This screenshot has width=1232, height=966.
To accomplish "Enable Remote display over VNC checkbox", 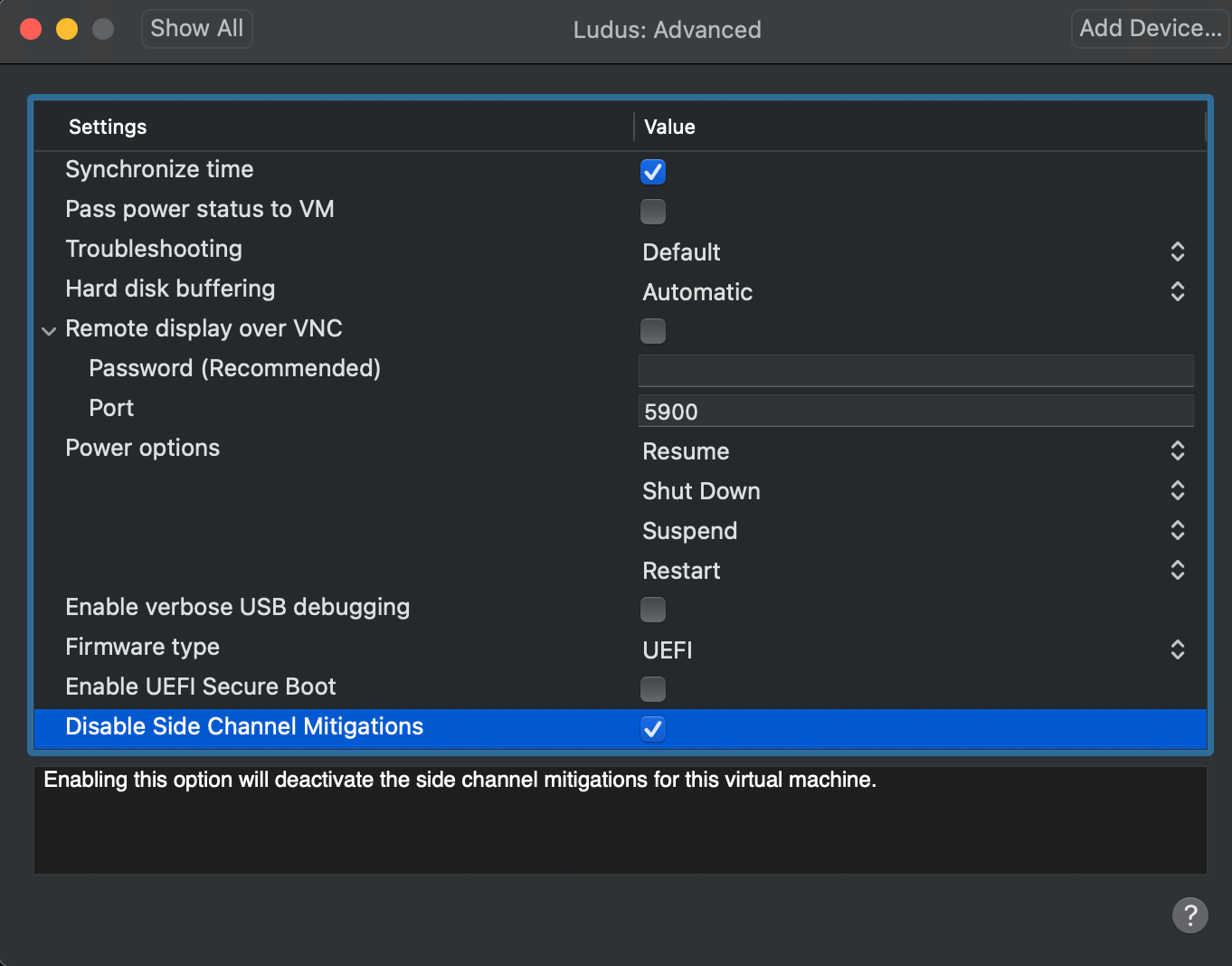I will 652,331.
